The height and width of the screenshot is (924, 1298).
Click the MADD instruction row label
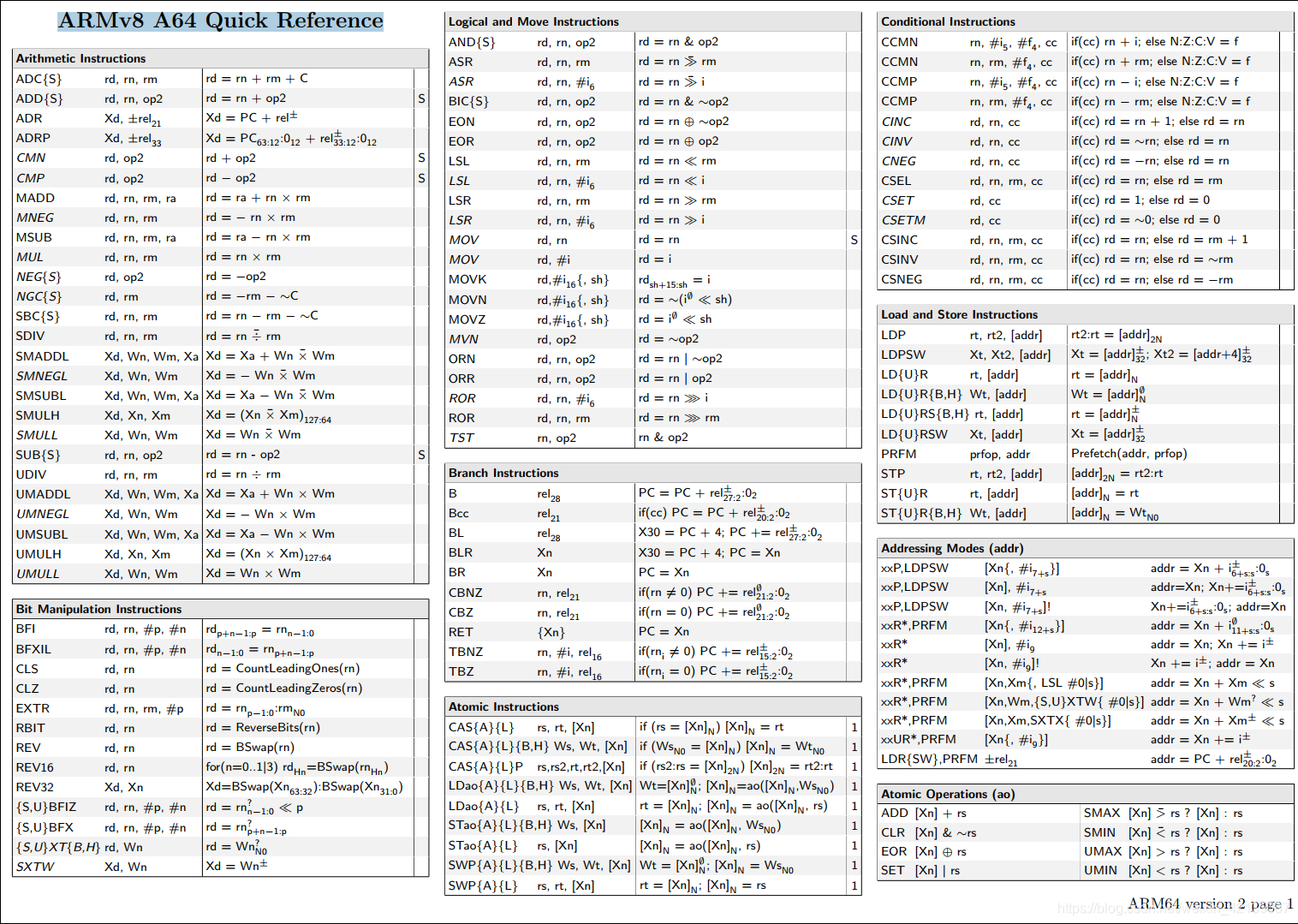35,198
